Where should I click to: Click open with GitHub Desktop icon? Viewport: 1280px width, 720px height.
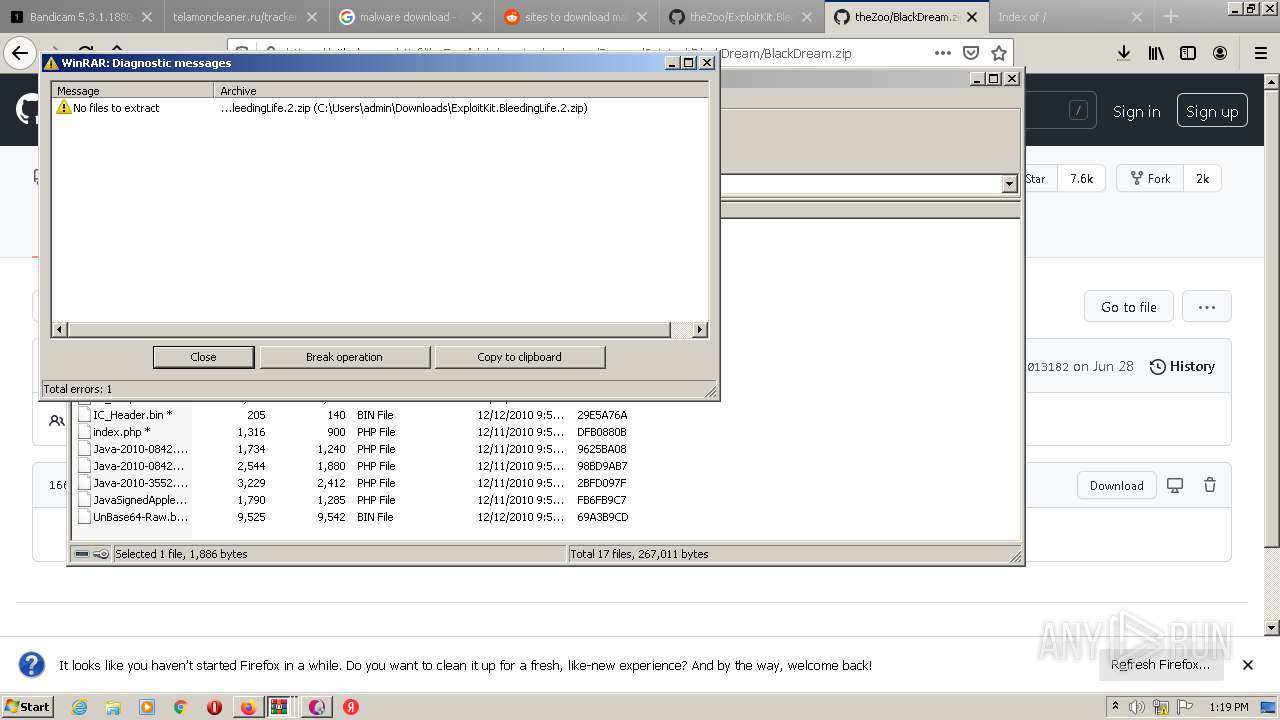(1175, 485)
